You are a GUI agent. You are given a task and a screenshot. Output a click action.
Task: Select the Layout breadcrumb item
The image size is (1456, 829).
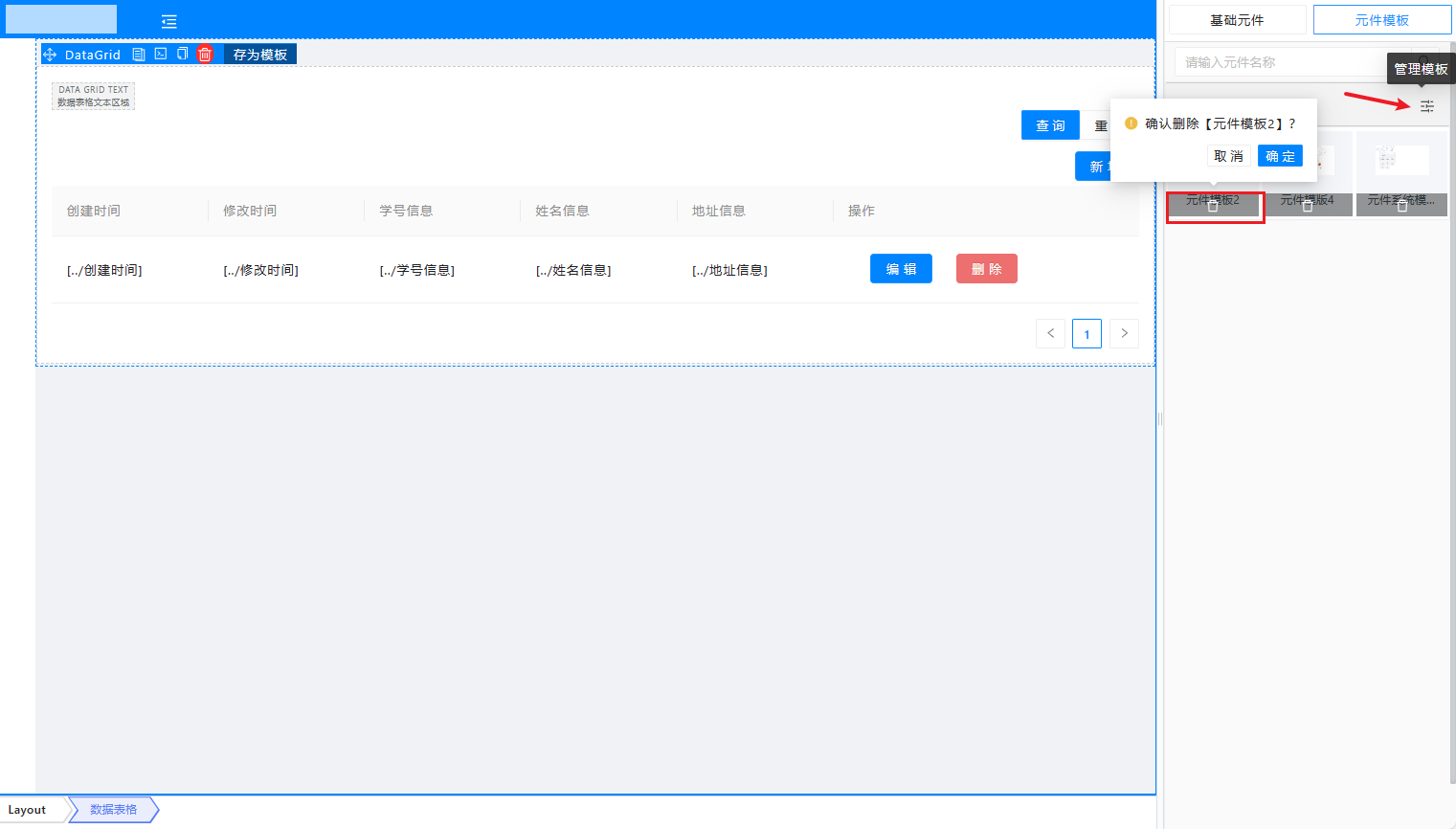[27, 810]
